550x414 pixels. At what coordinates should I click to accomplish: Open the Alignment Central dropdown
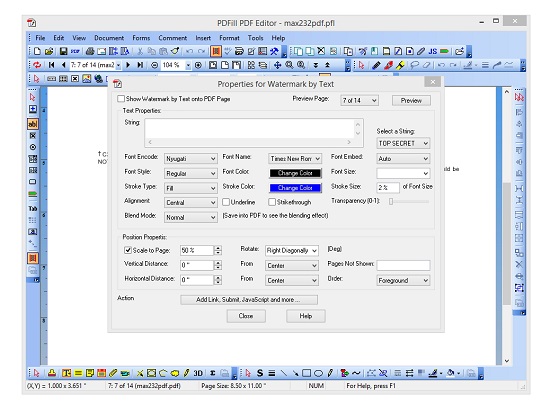pyautogui.click(x=191, y=202)
